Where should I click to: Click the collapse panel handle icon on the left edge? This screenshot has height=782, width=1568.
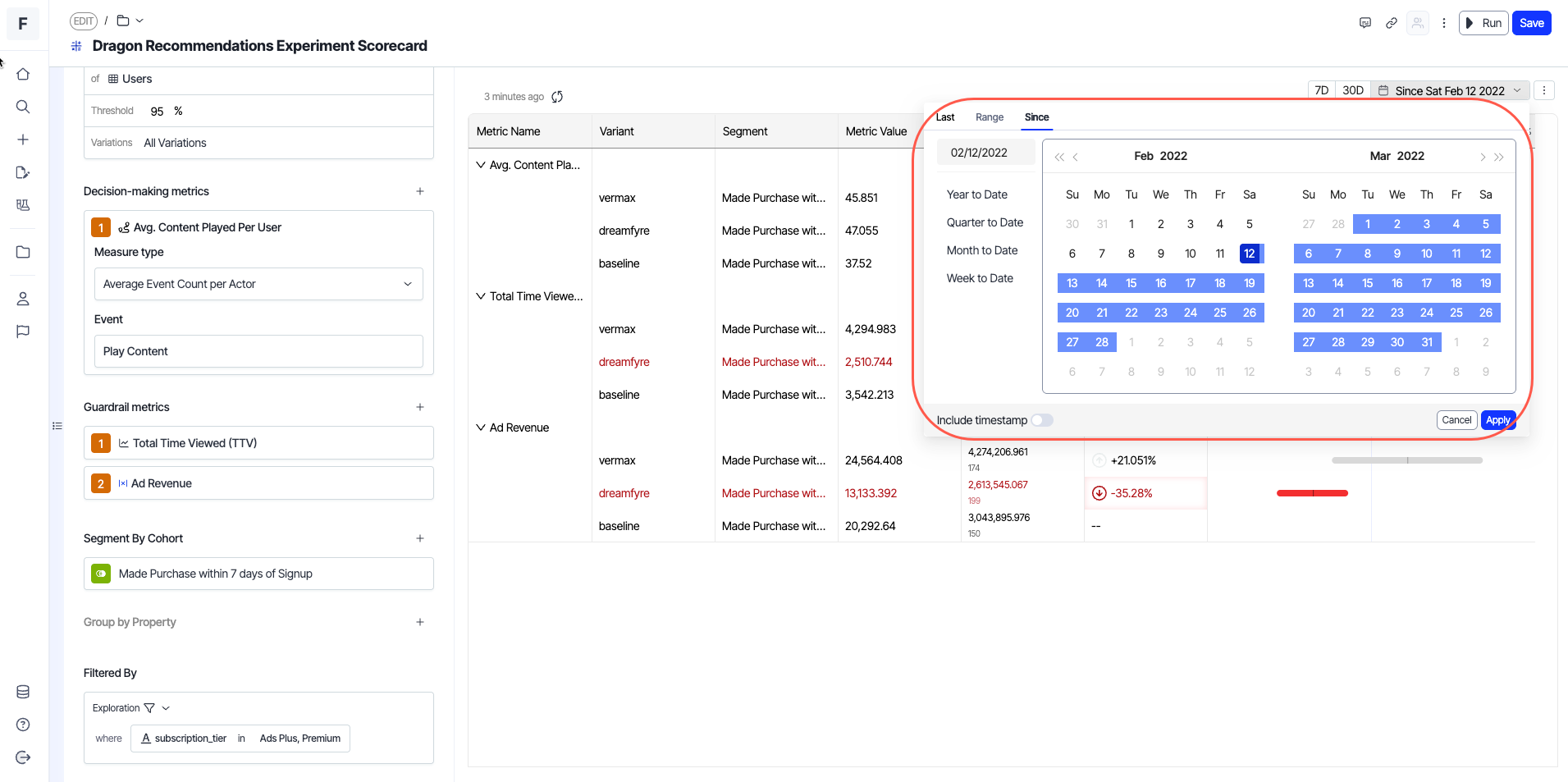(x=57, y=426)
